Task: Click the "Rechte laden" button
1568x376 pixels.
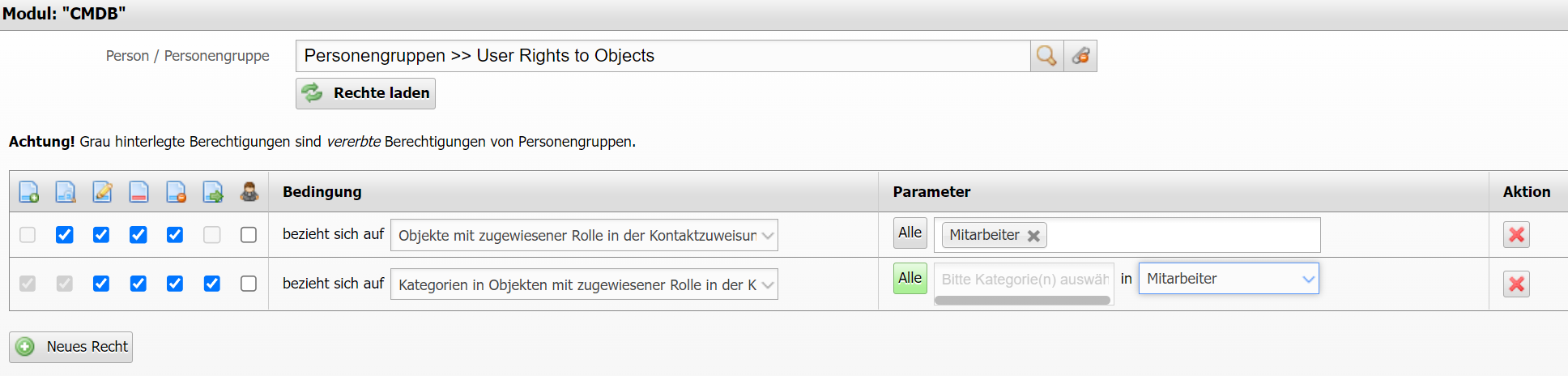Action: coord(365,93)
